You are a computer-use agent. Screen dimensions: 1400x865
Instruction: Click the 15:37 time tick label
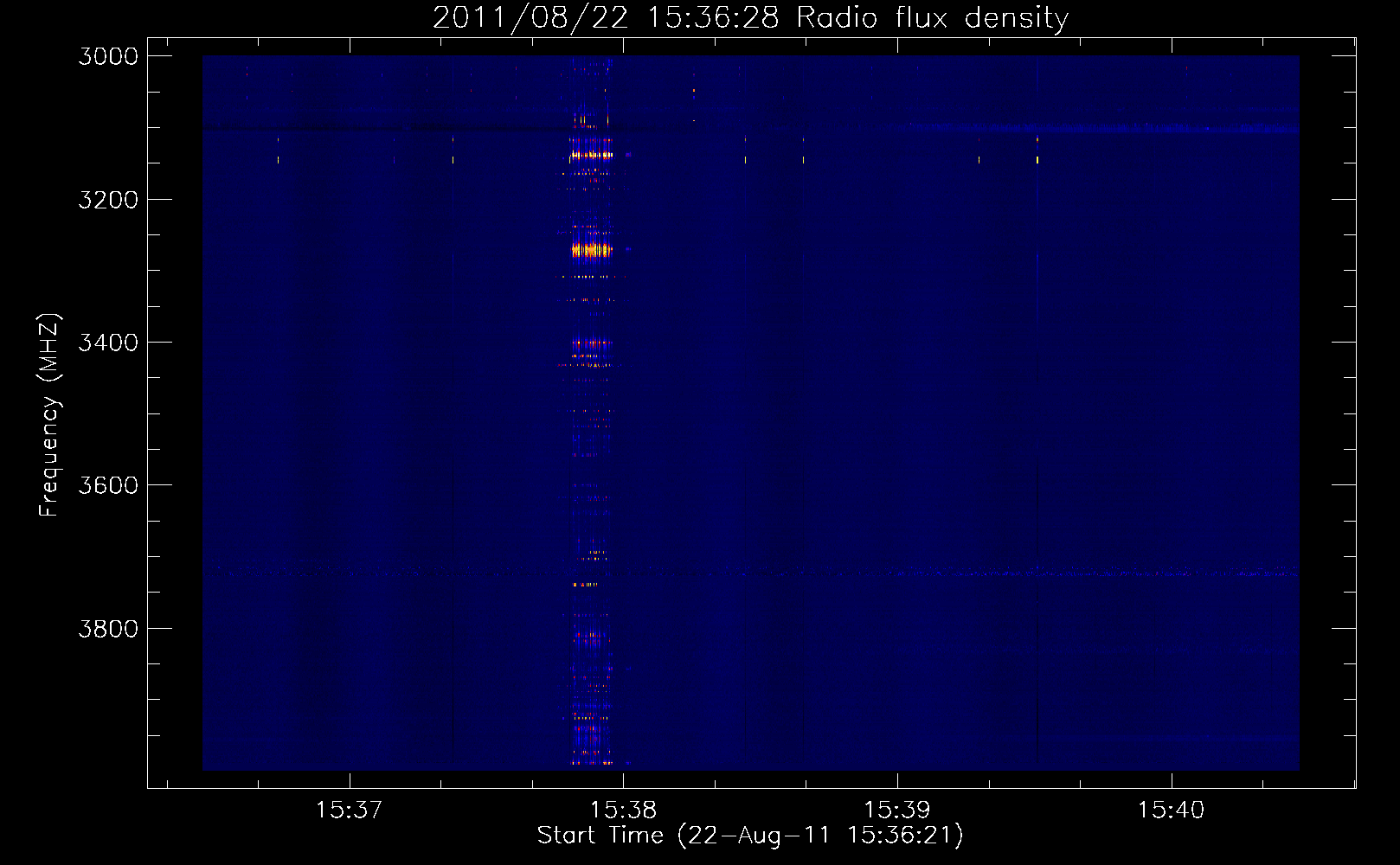(349, 810)
